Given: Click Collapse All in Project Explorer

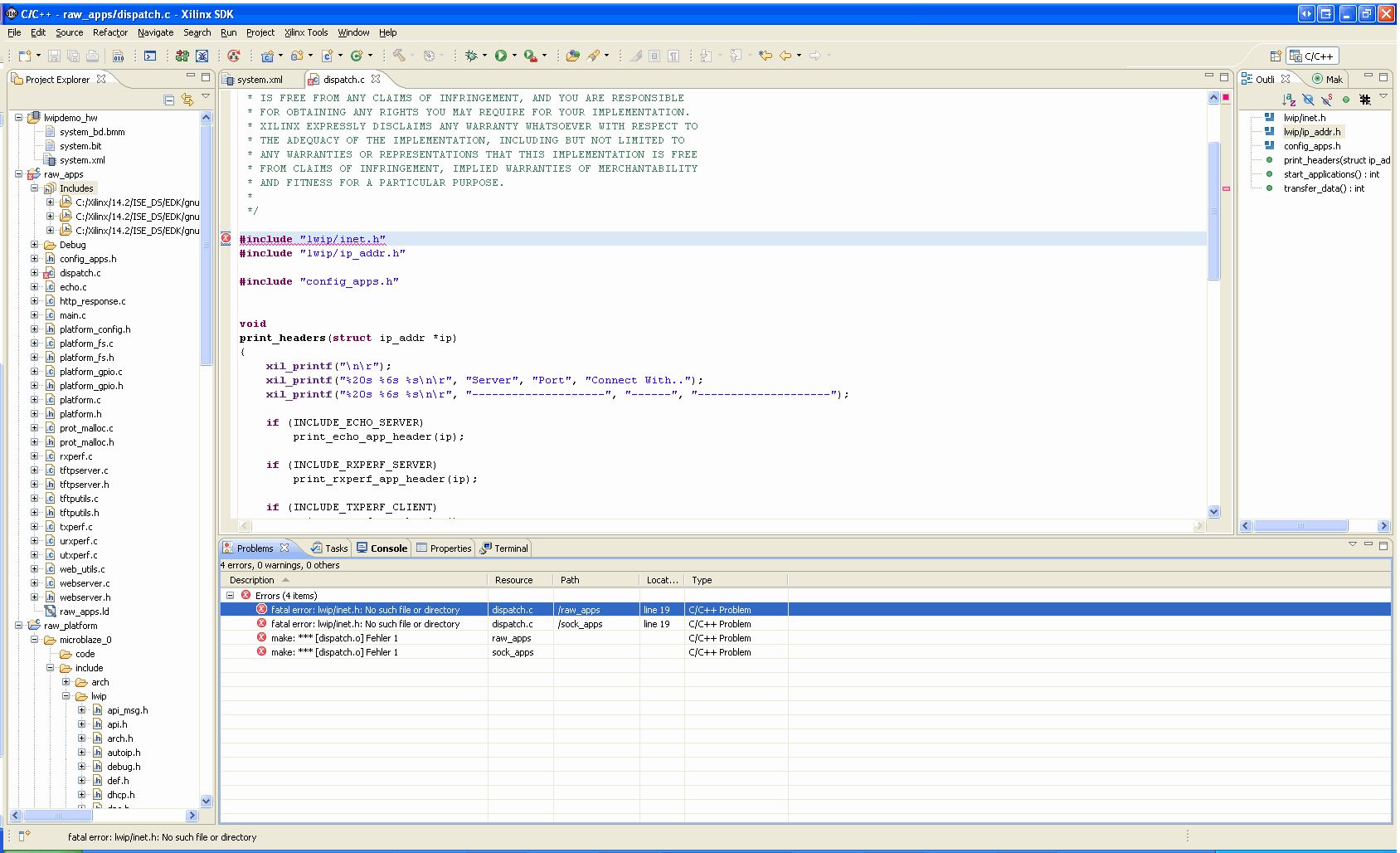Looking at the screenshot, I should (x=169, y=100).
